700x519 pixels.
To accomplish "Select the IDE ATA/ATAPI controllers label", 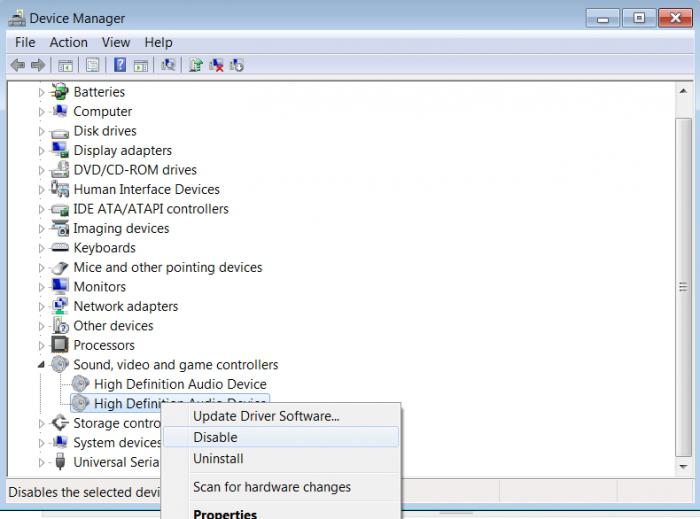I will pos(151,208).
